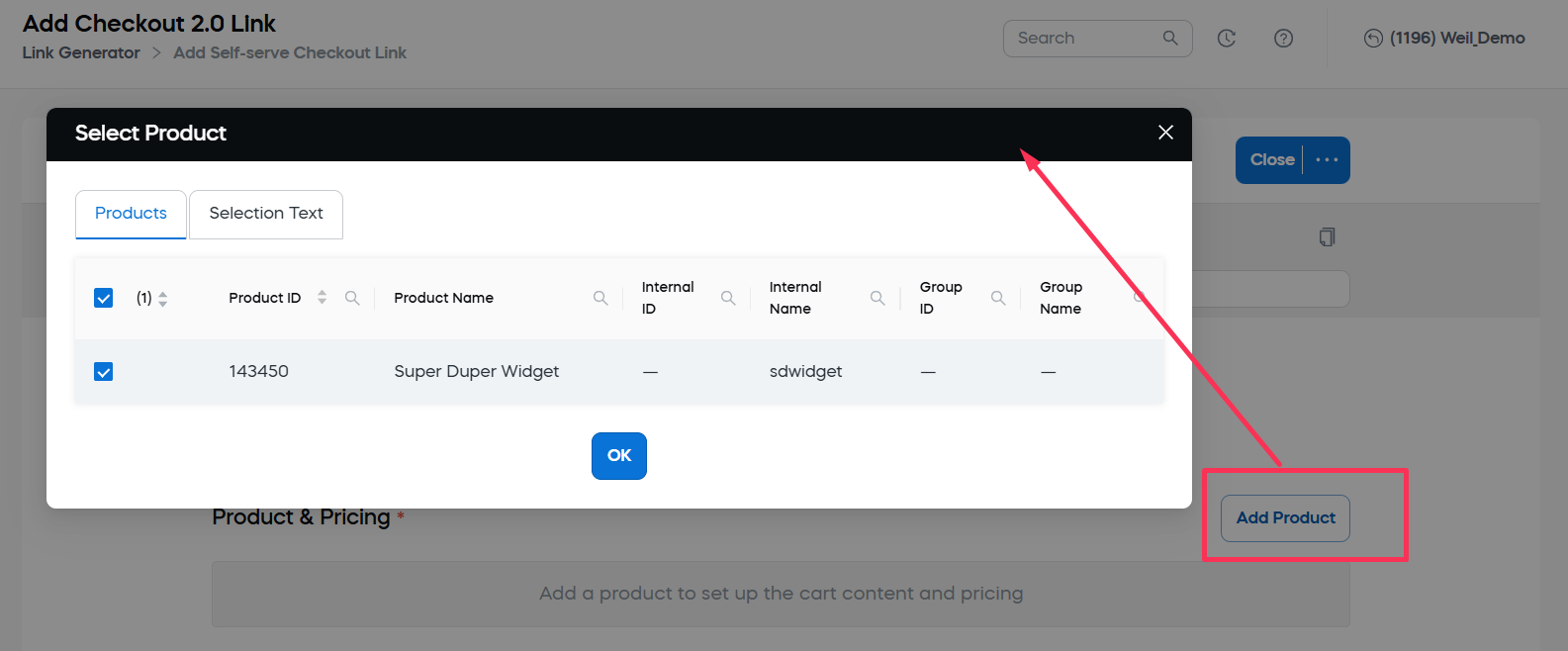The width and height of the screenshot is (1568, 651).
Task: Open the help question mark icon
Action: click(x=1283, y=39)
